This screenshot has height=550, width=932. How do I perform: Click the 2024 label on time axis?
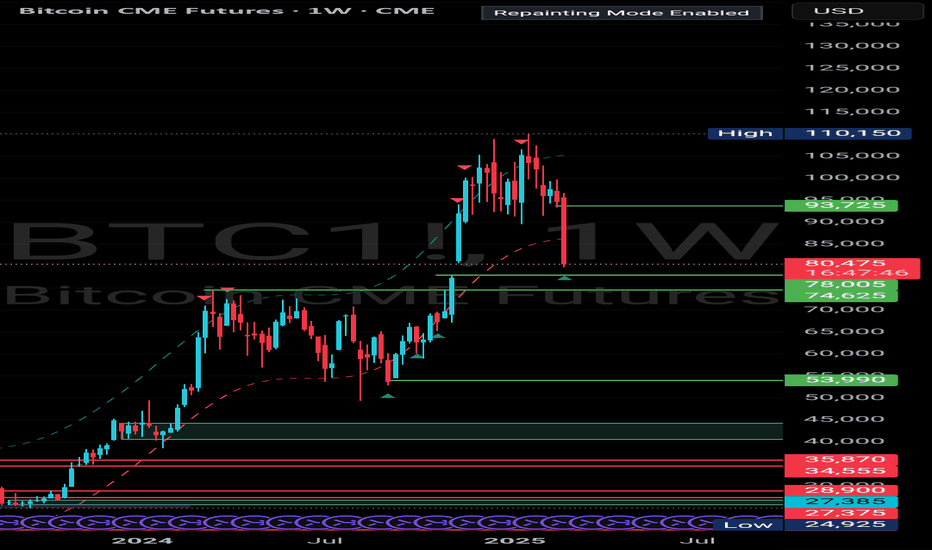pos(143,540)
